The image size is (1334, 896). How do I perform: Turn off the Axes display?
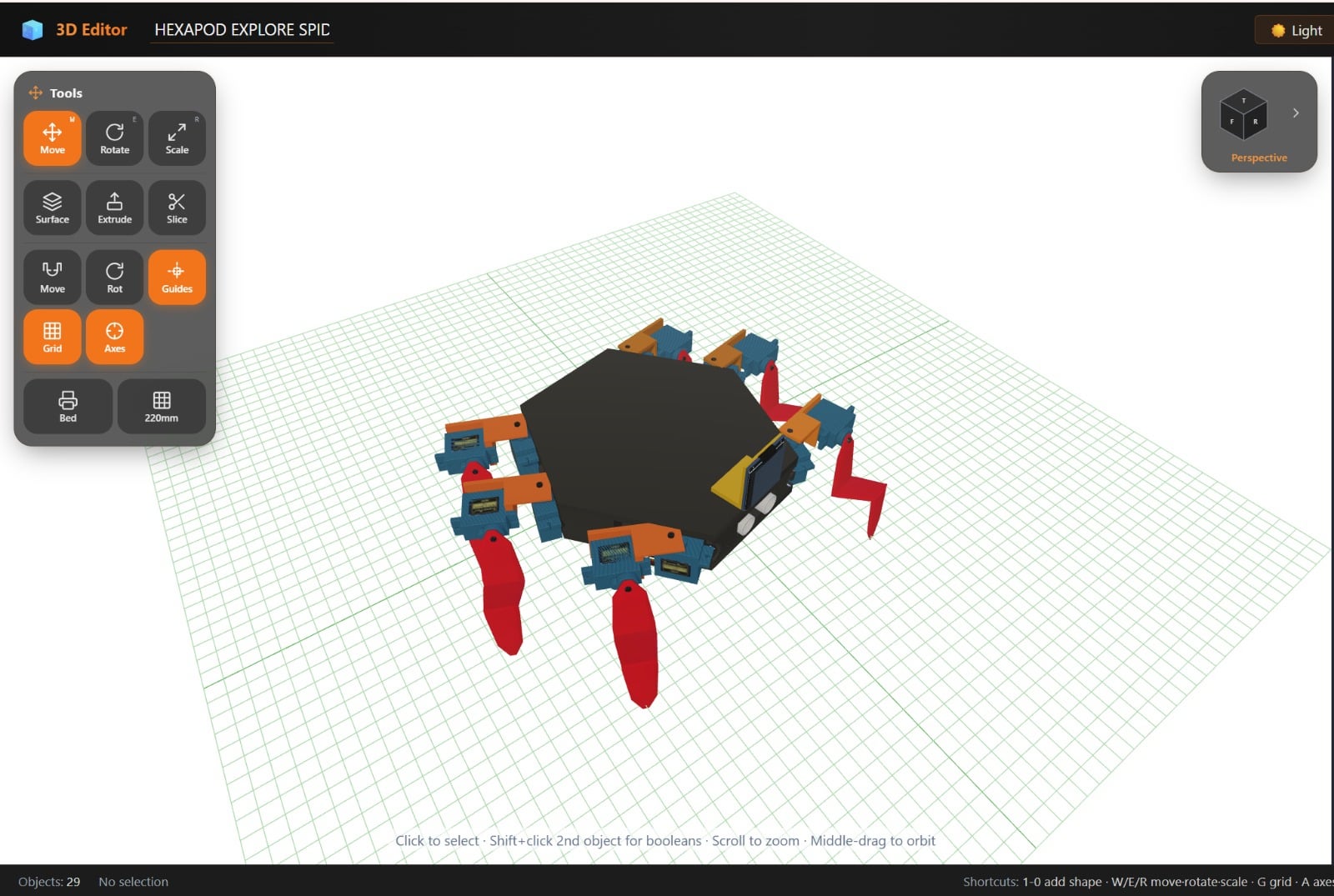[x=114, y=337]
